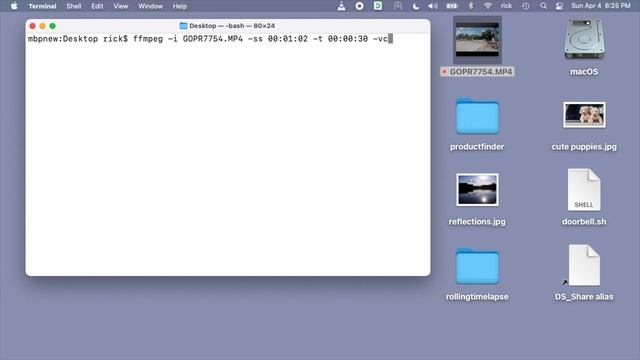Click the Terminal window title text
This screenshot has width=640, height=360.
click(x=232, y=26)
